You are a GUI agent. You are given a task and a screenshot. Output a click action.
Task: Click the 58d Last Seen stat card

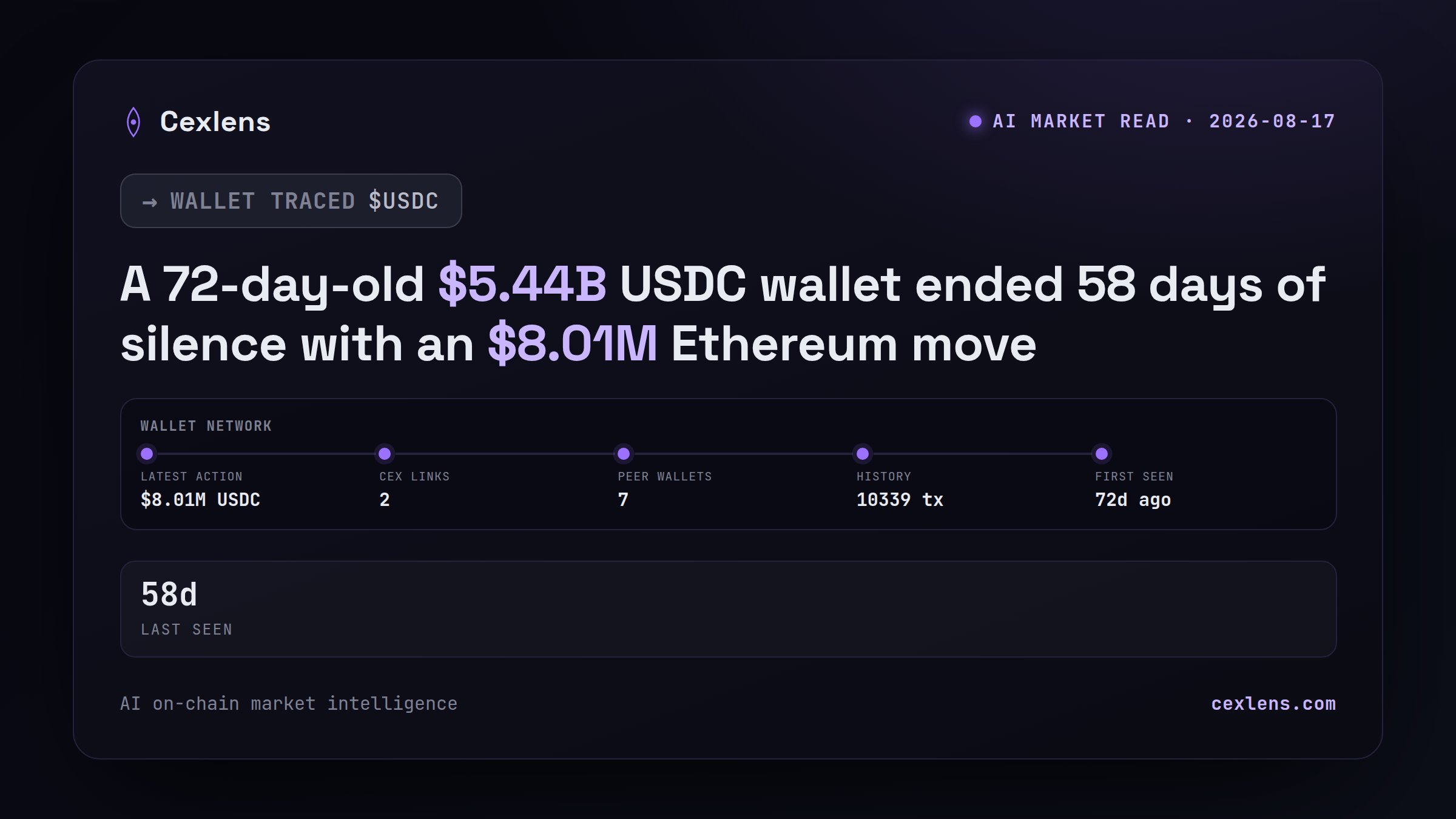[729, 609]
